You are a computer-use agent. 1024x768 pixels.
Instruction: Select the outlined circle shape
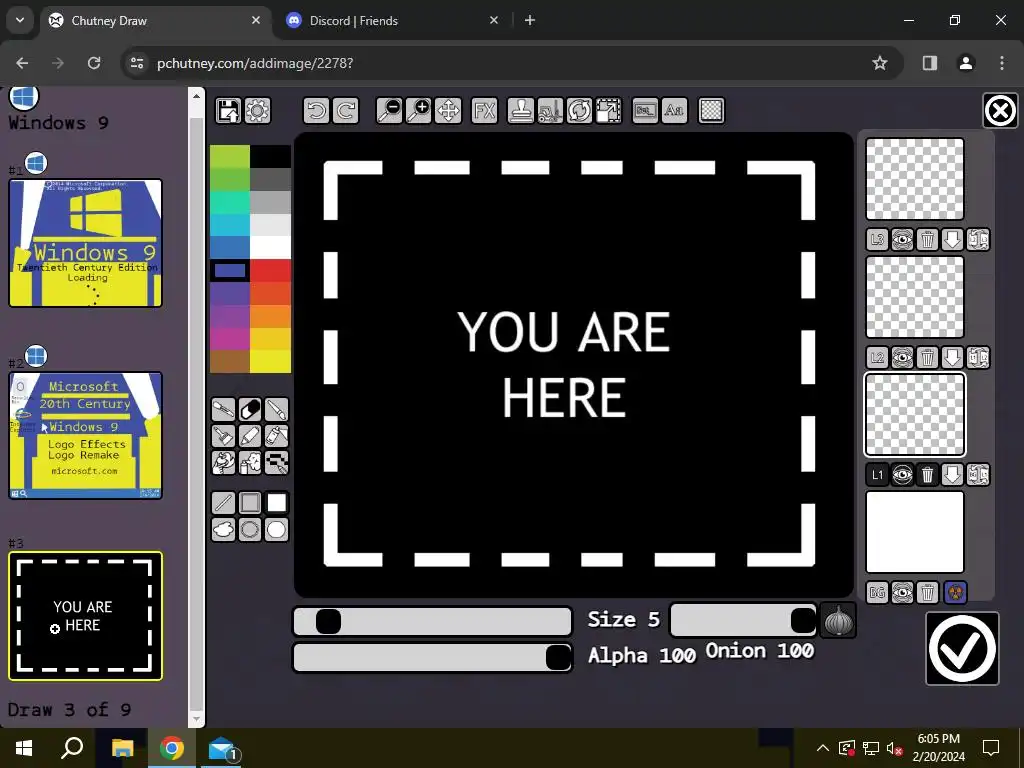(x=250, y=530)
